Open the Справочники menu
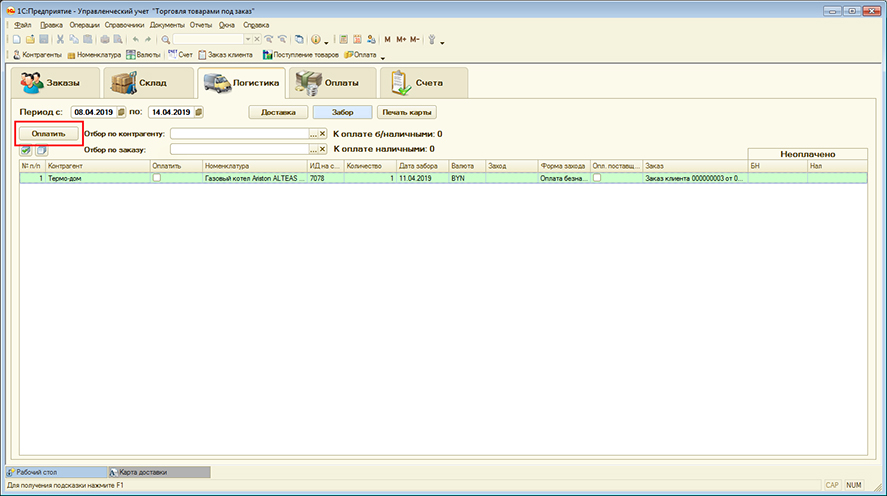Screen dimensions: 887x496 tap(127, 24)
